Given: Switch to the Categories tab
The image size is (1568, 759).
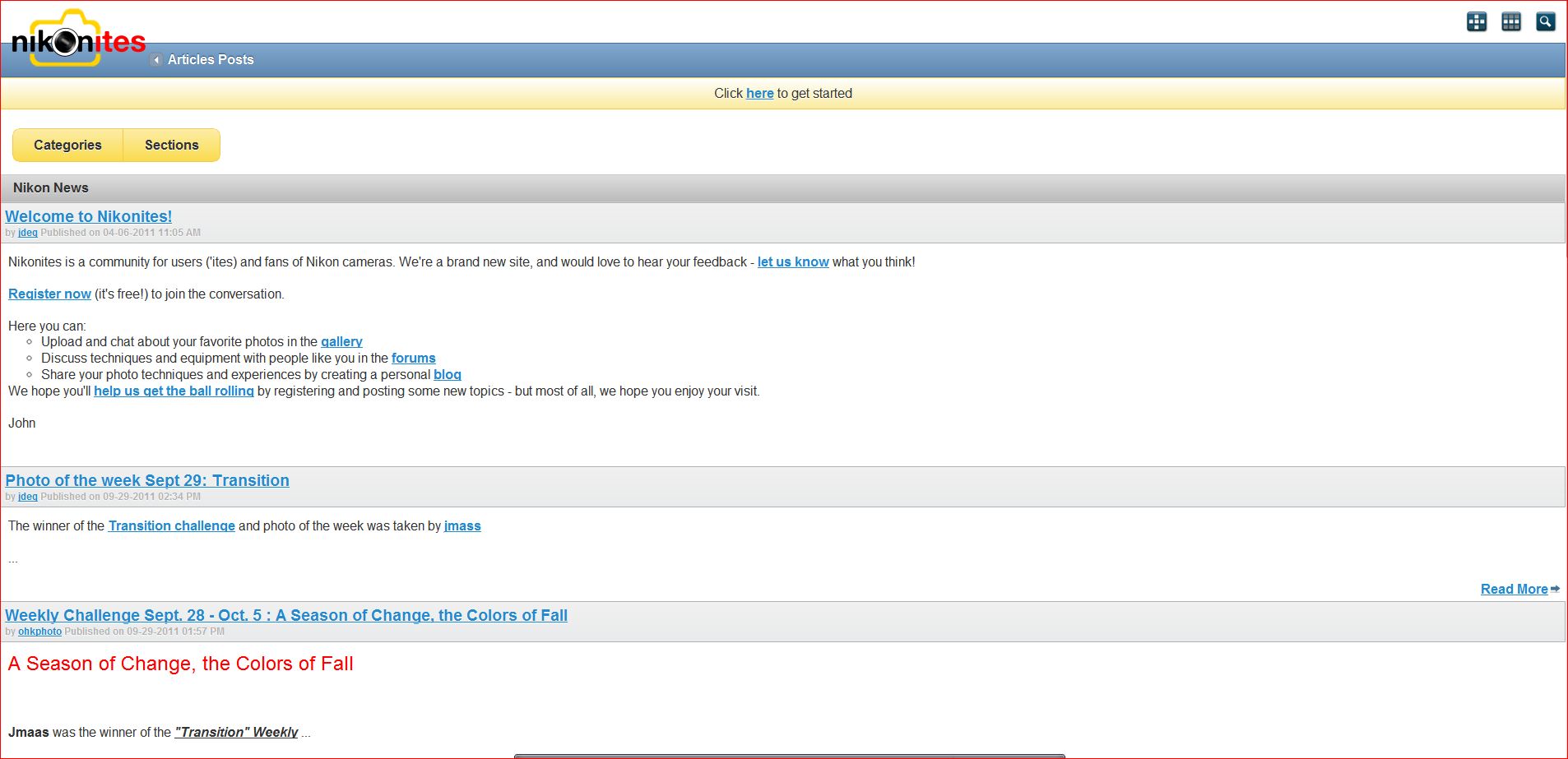Looking at the screenshot, I should [67, 145].
